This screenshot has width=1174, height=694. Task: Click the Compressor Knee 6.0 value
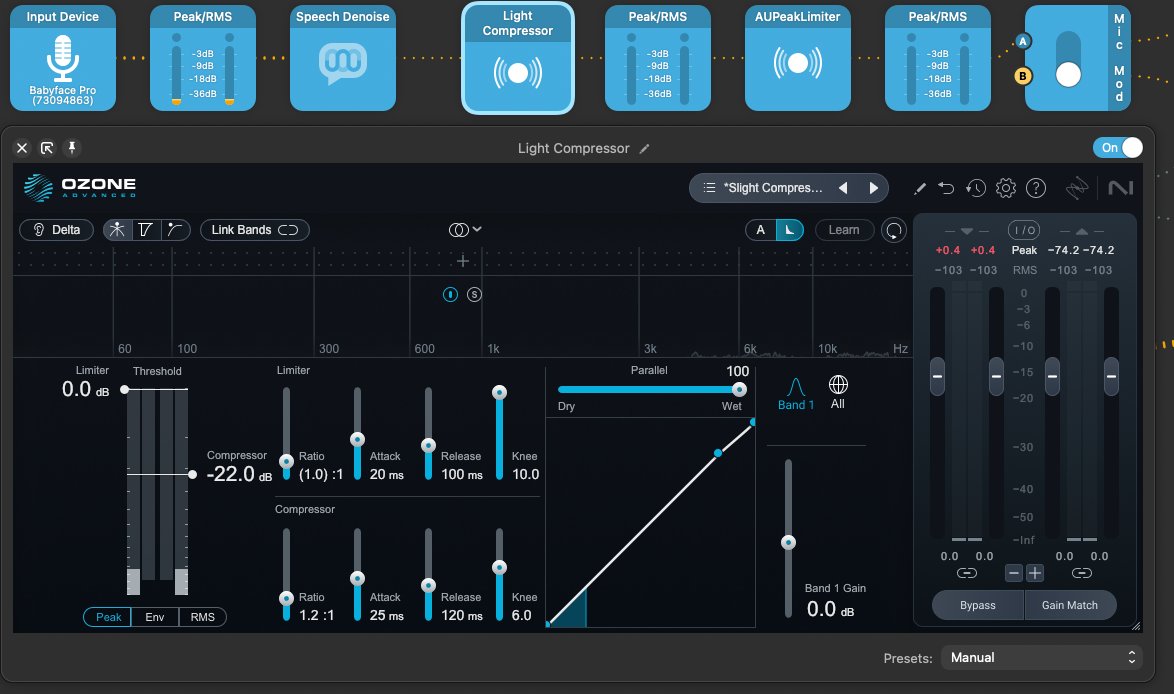coord(521,615)
